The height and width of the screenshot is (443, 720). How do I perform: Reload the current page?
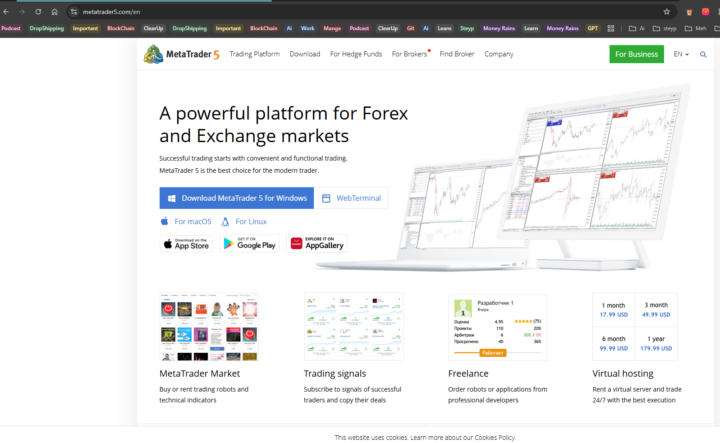point(38,12)
